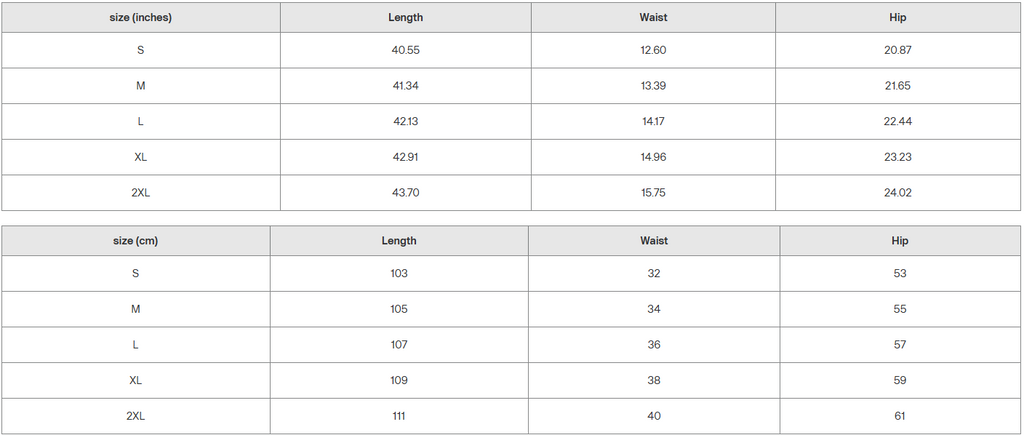This screenshot has width=1024, height=435.
Task: Select the 15.75 waist cell
Action: (x=653, y=192)
